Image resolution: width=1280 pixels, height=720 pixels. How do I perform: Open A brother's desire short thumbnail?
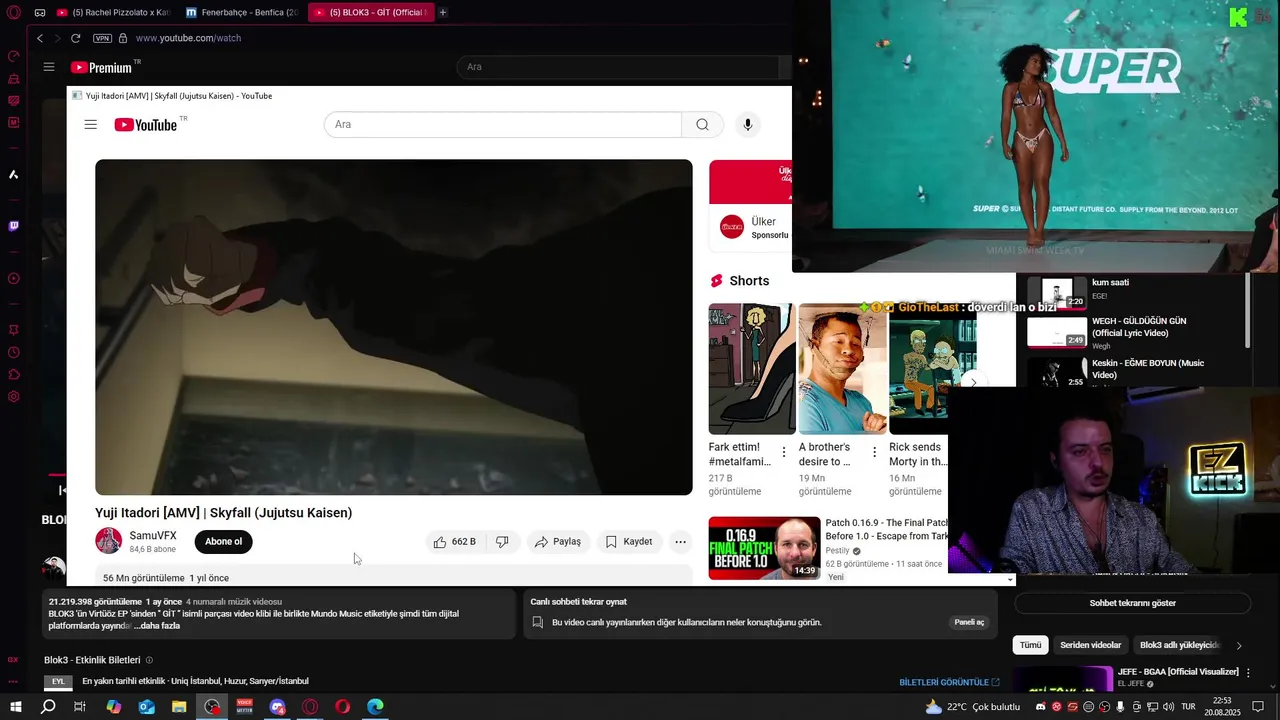pyautogui.click(x=842, y=369)
